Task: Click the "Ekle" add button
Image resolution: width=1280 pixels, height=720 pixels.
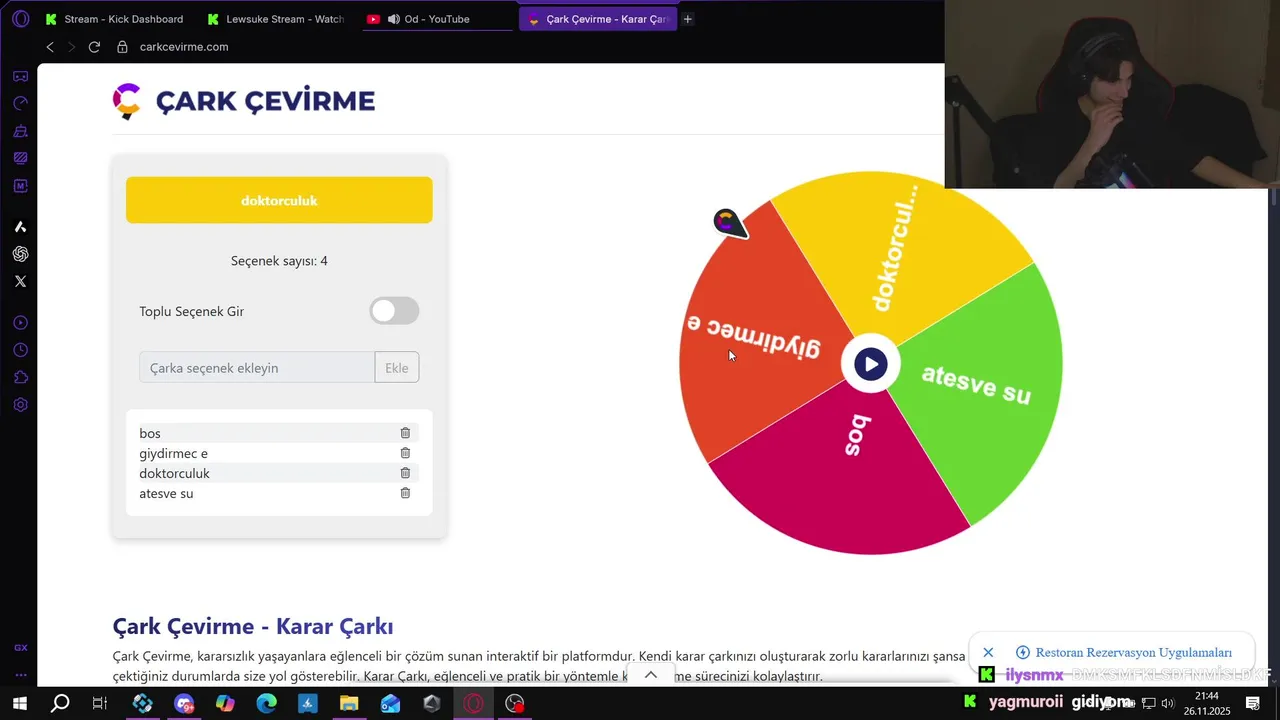Action: tap(397, 367)
